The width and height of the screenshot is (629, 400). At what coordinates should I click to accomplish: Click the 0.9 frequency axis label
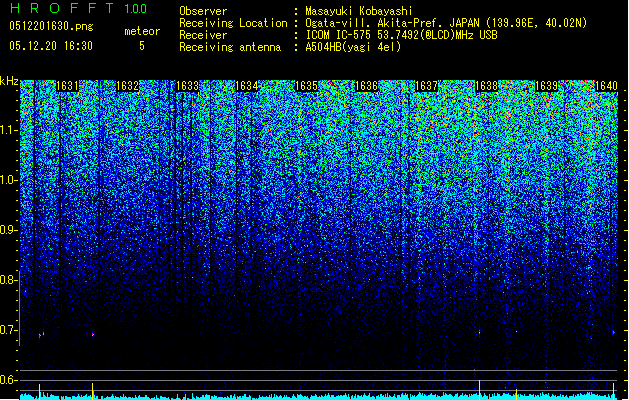pos(8,230)
